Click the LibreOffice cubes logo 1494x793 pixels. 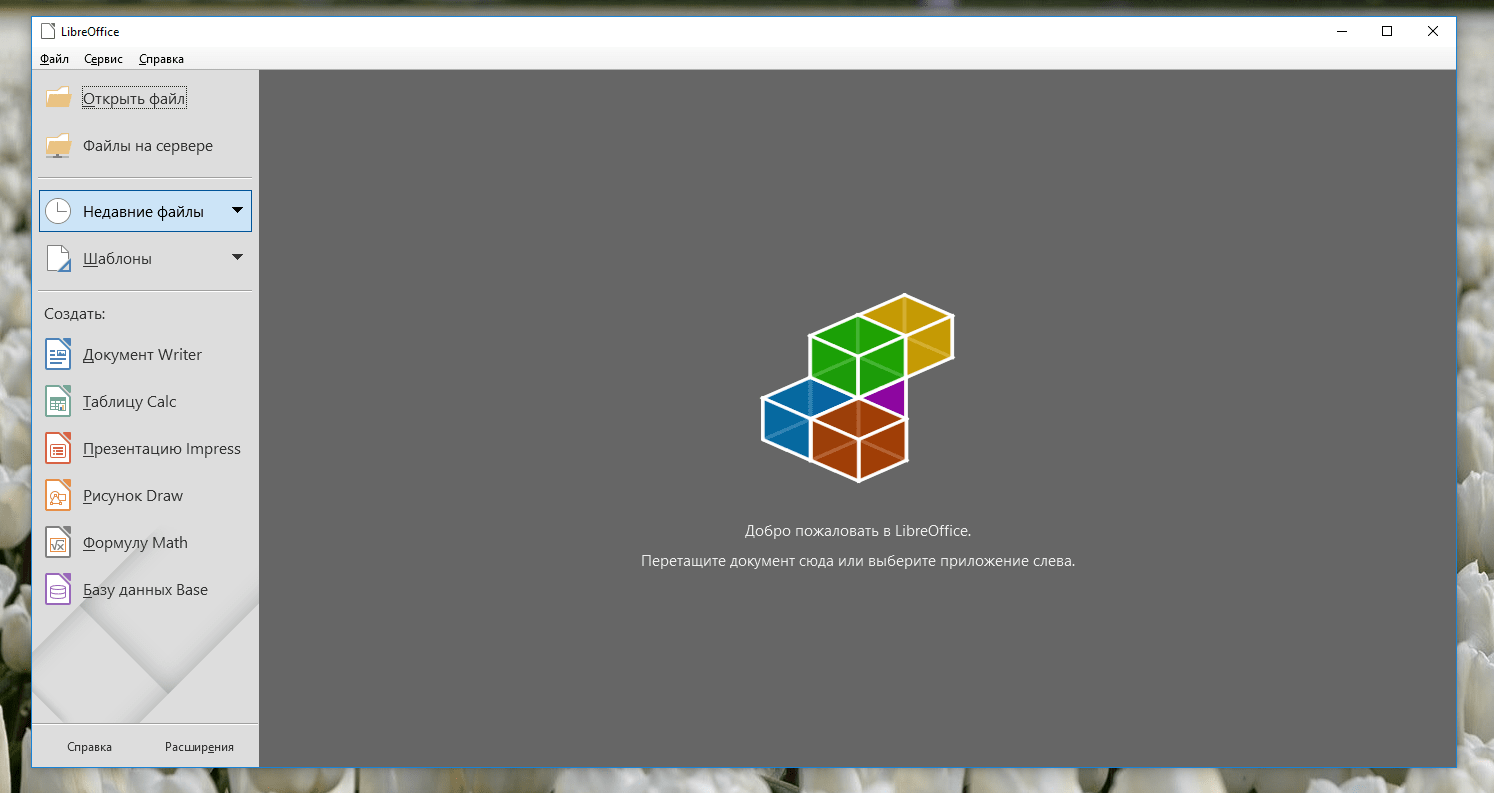click(857, 388)
